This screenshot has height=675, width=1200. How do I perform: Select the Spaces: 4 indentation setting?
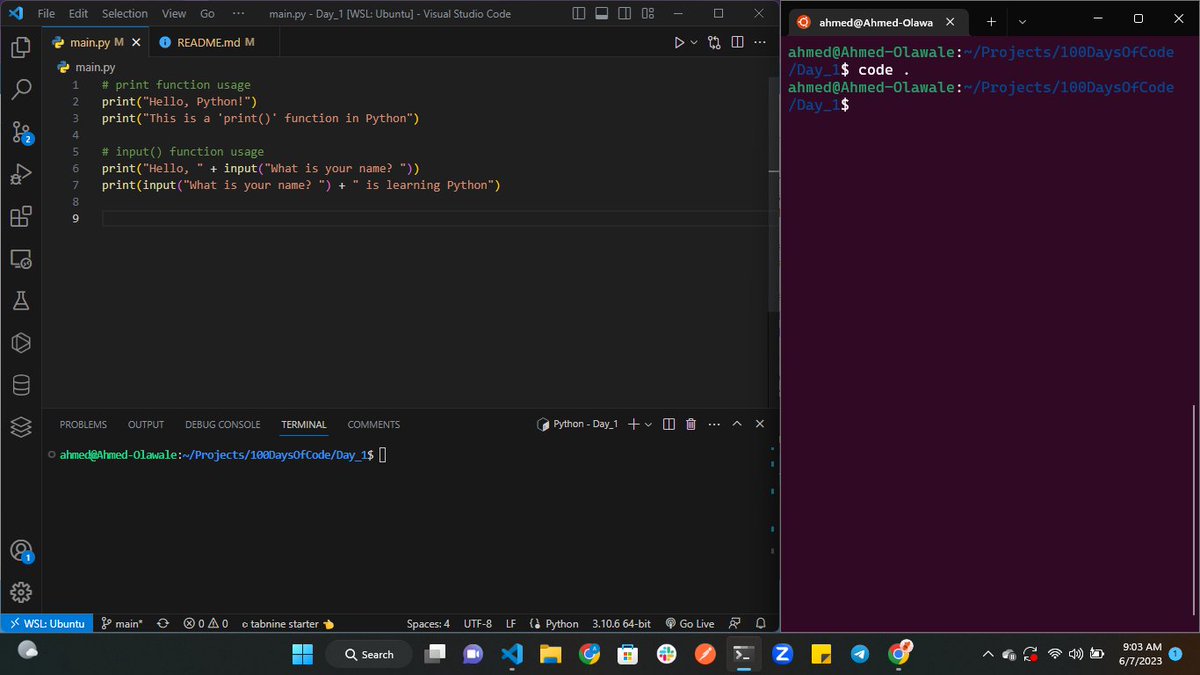click(x=428, y=623)
